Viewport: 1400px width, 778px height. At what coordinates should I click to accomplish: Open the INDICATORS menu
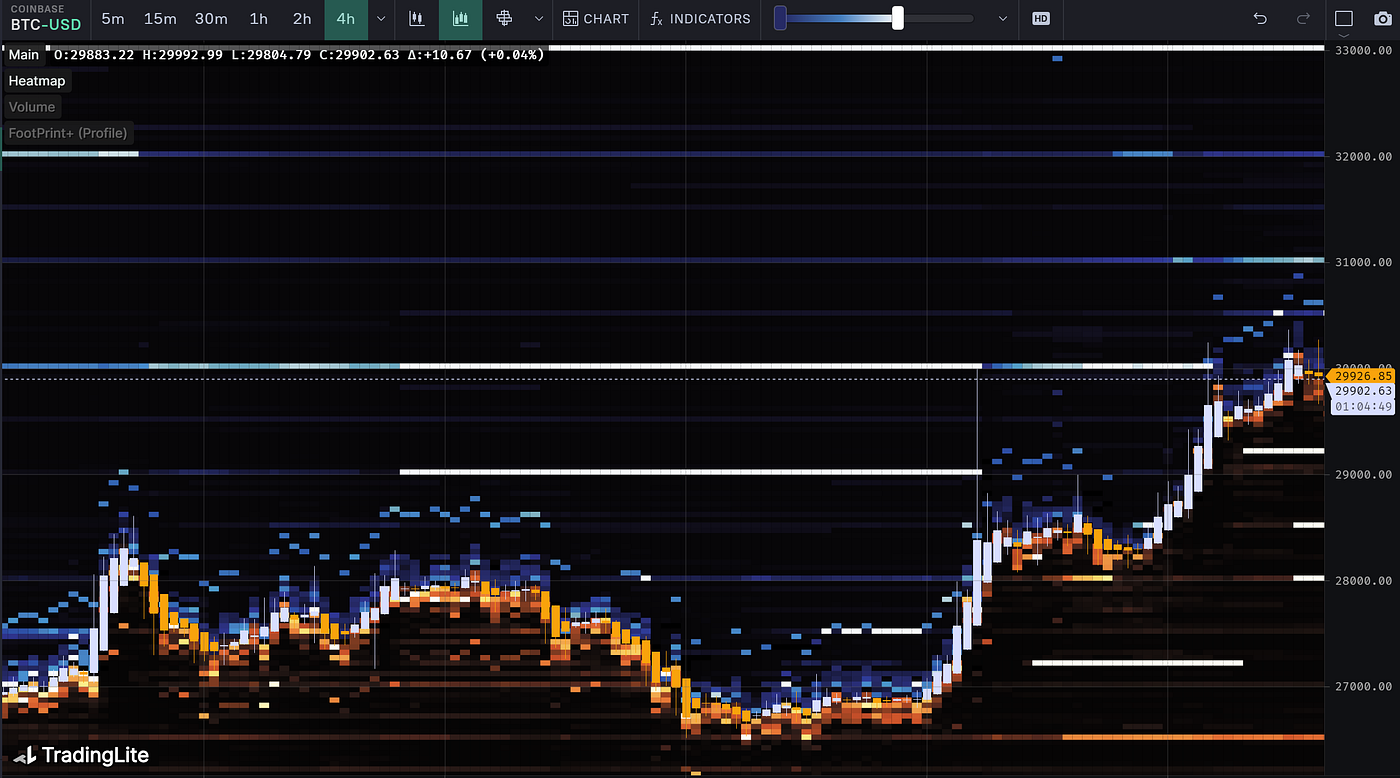coord(700,19)
